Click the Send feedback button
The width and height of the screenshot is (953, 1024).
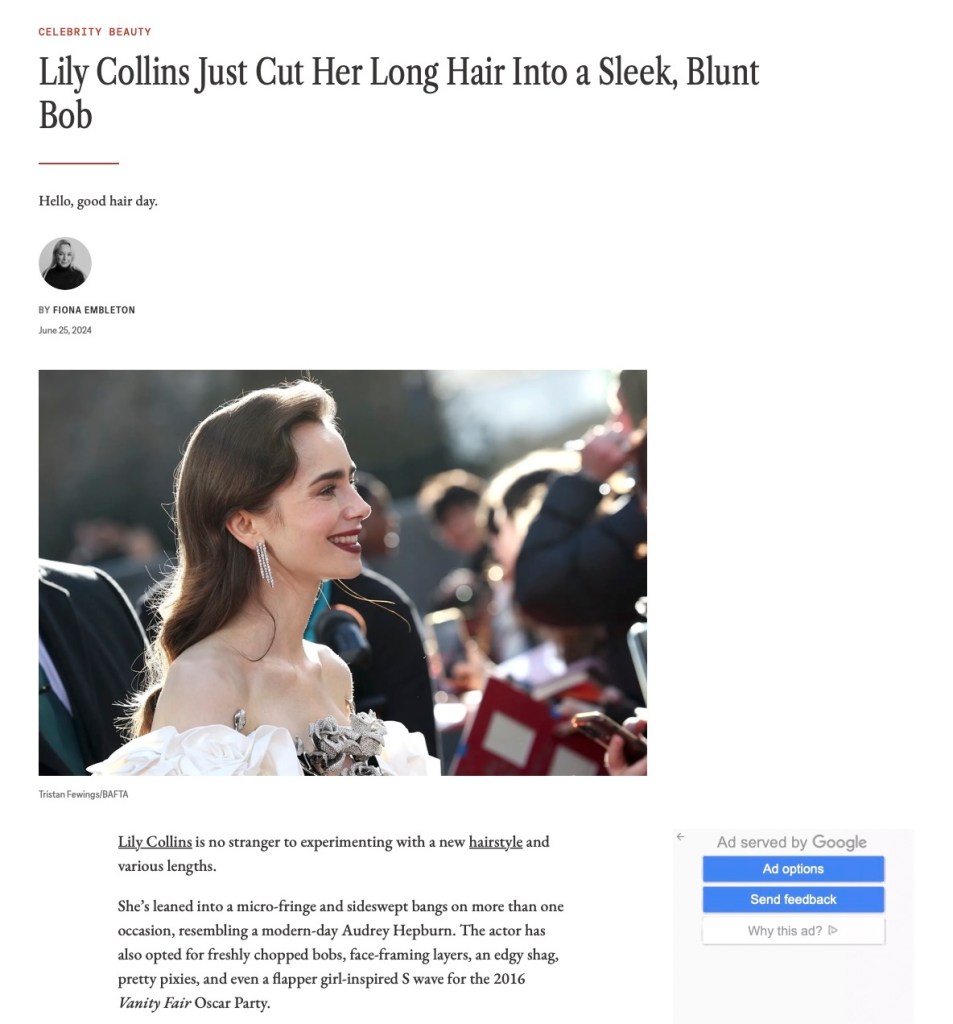793,899
